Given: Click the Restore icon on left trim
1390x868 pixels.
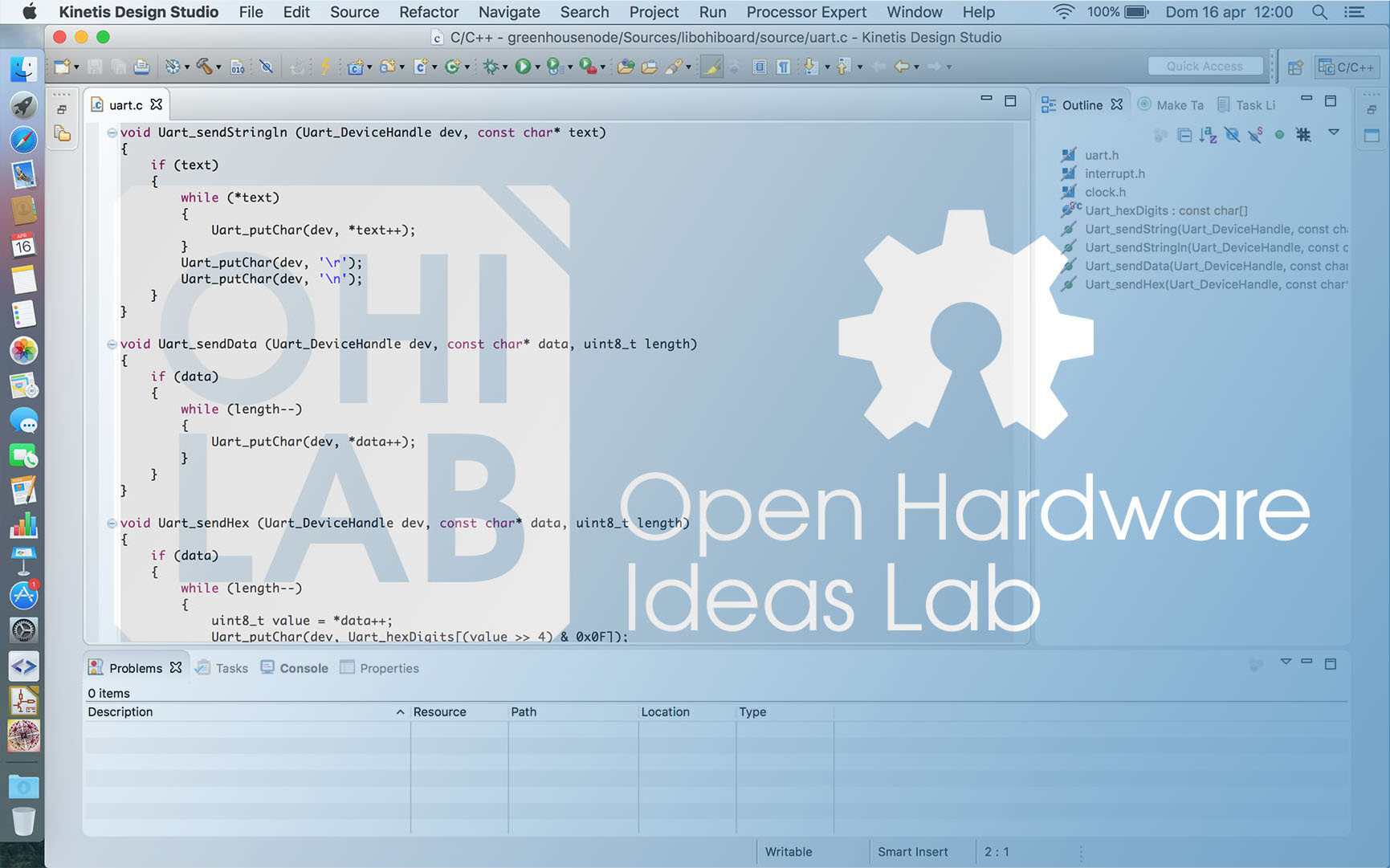Looking at the screenshot, I should [x=62, y=109].
